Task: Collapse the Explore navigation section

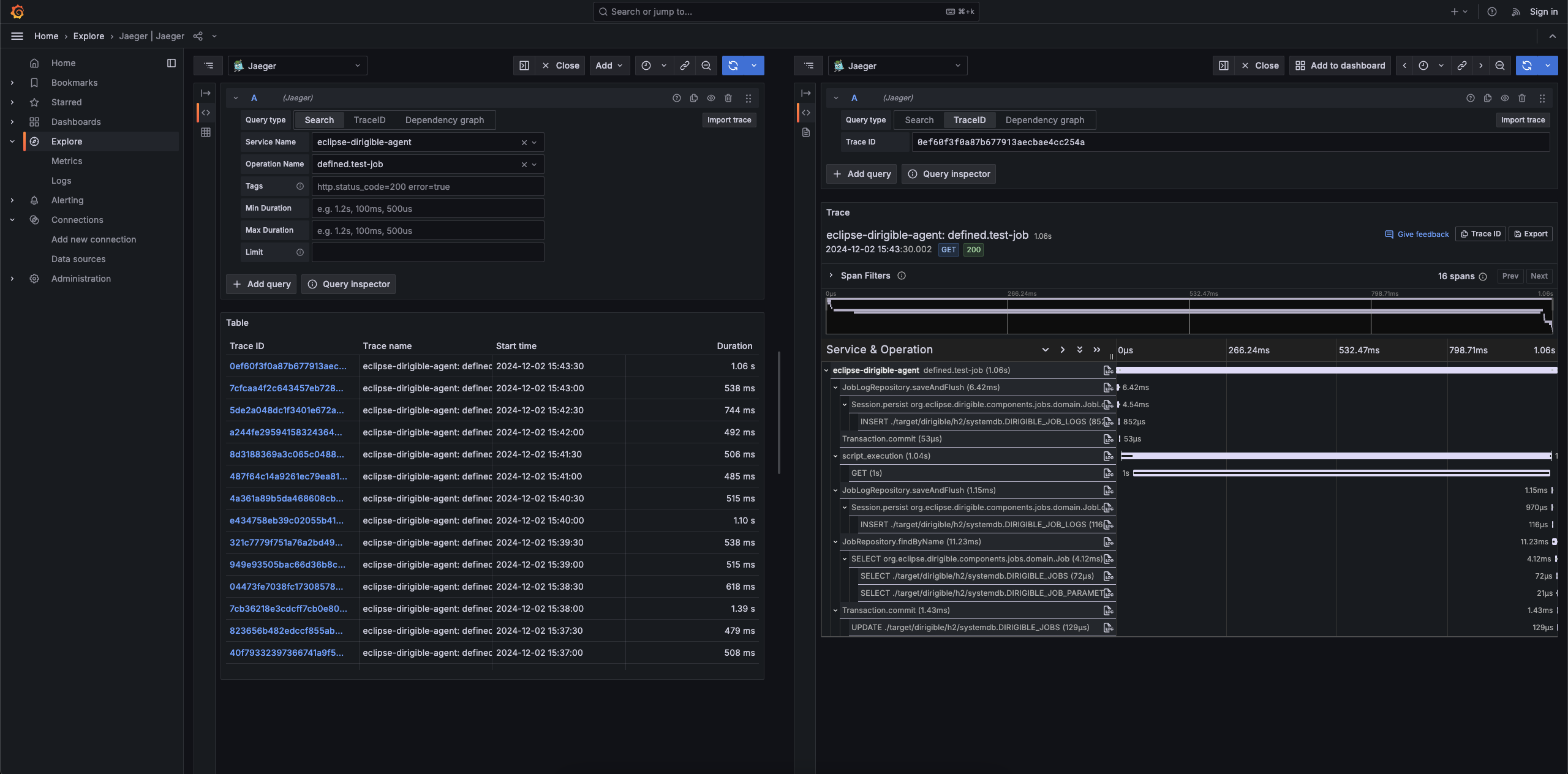Action: coord(12,141)
